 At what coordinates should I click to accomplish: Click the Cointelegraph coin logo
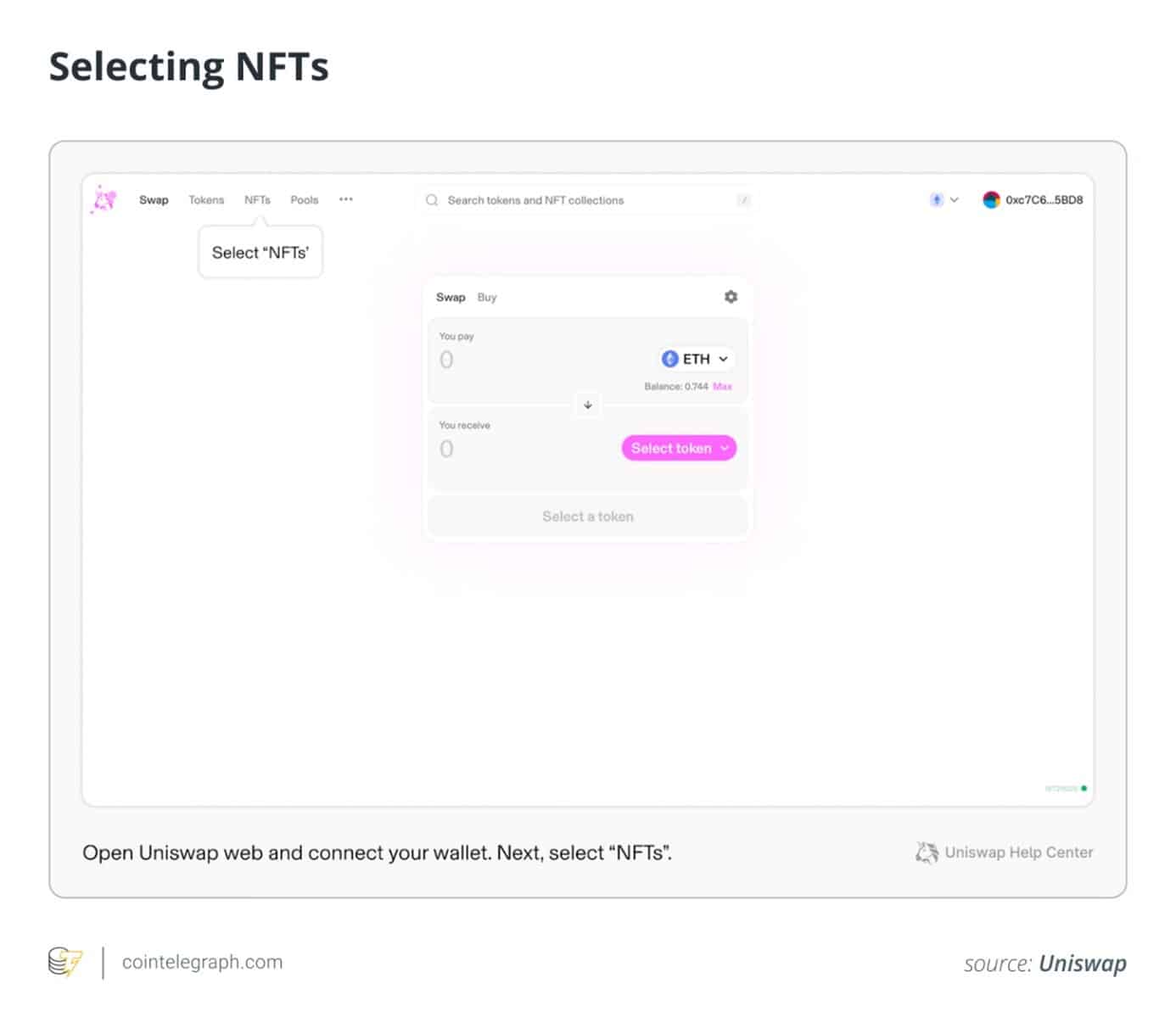click(65, 963)
